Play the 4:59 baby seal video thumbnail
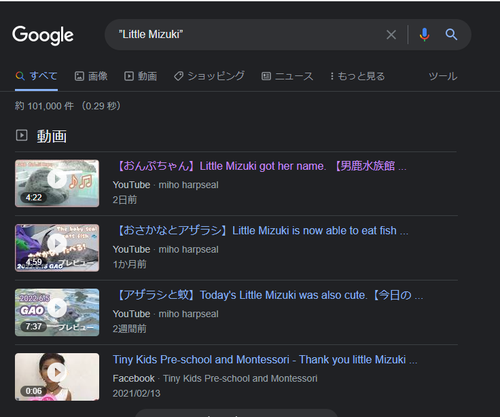Viewport: 500px width, 417px height. [57, 248]
